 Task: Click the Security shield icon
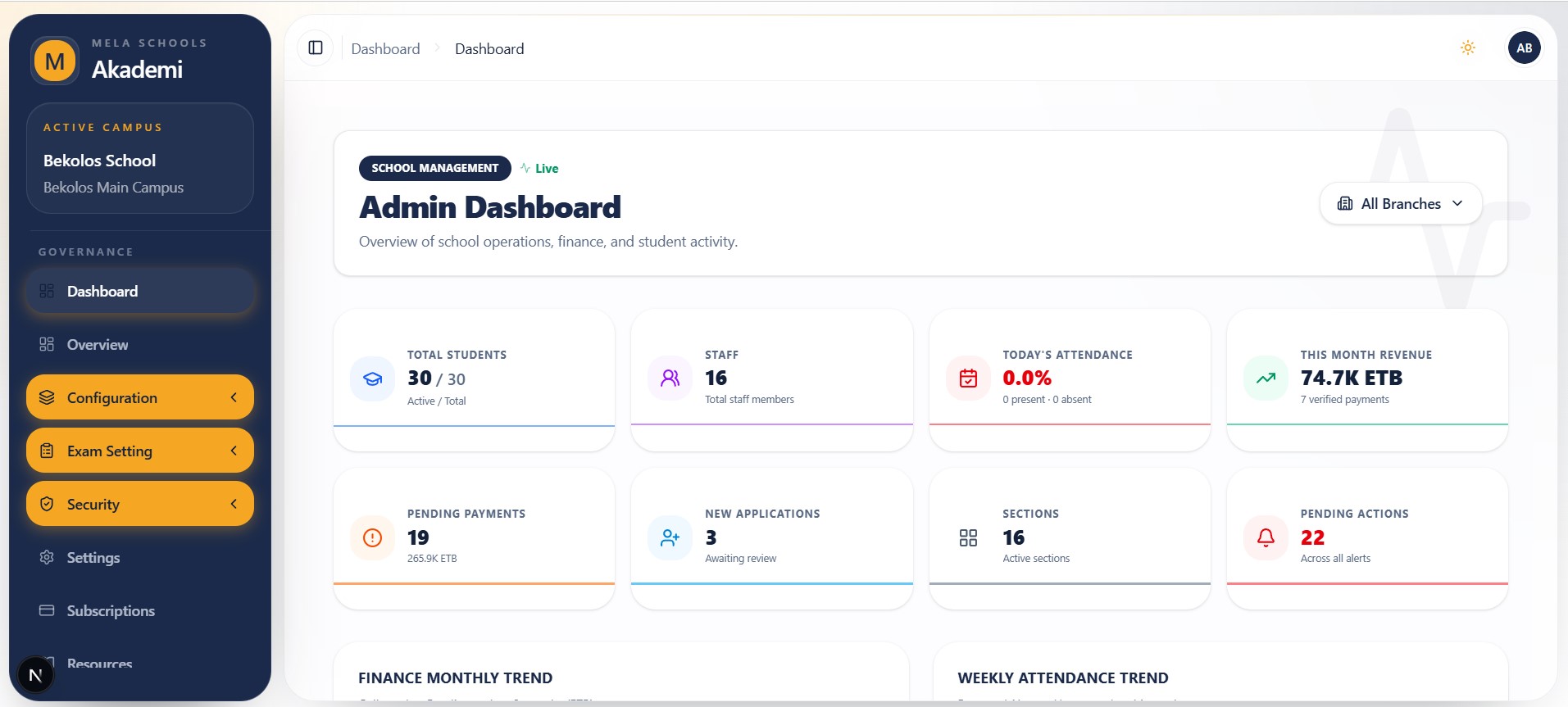[47, 504]
